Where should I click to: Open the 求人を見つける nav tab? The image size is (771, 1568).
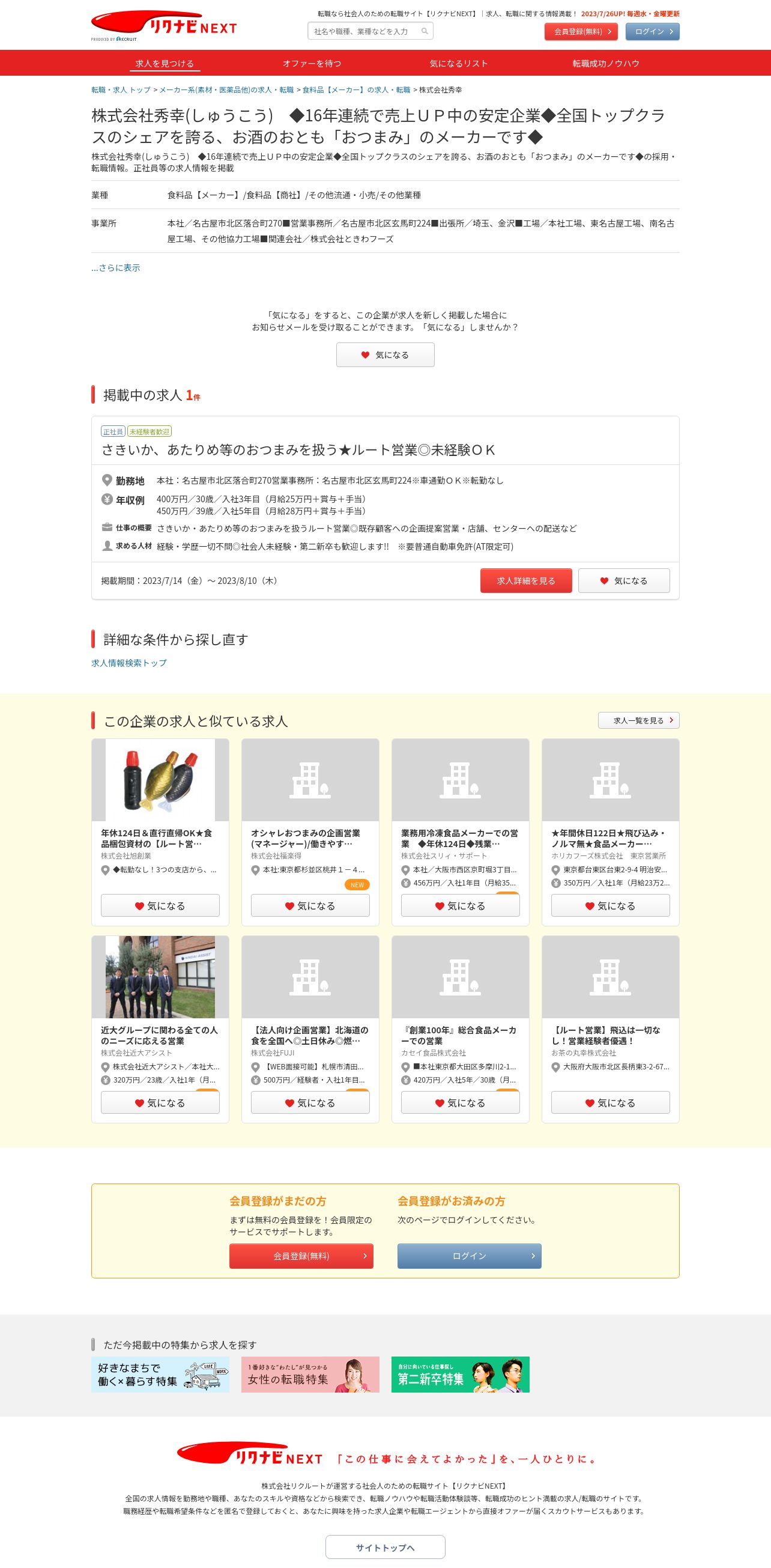165,63
